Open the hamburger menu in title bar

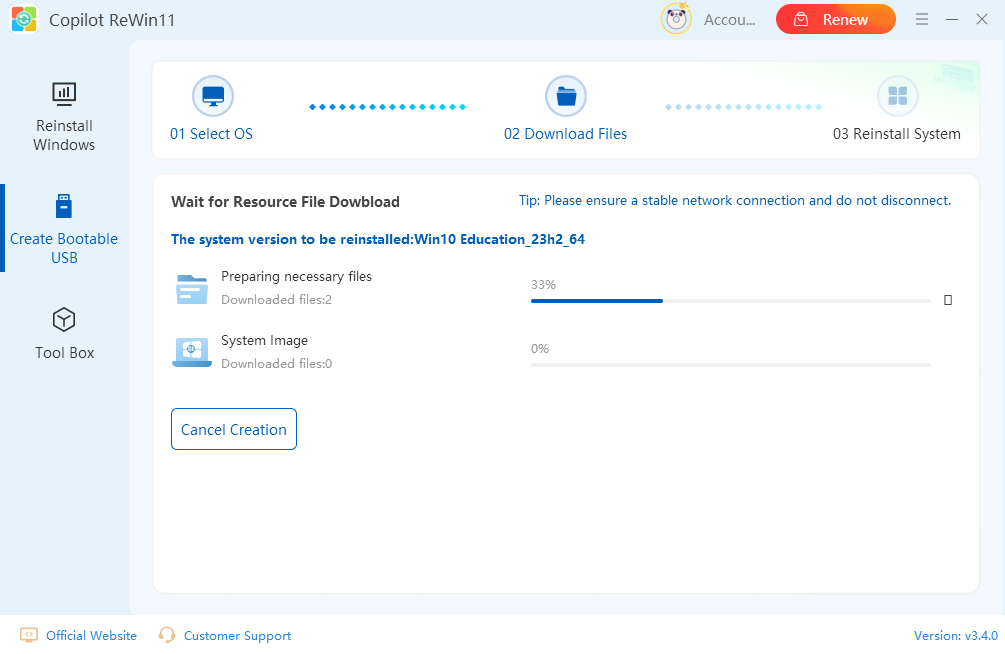(922, 19)
